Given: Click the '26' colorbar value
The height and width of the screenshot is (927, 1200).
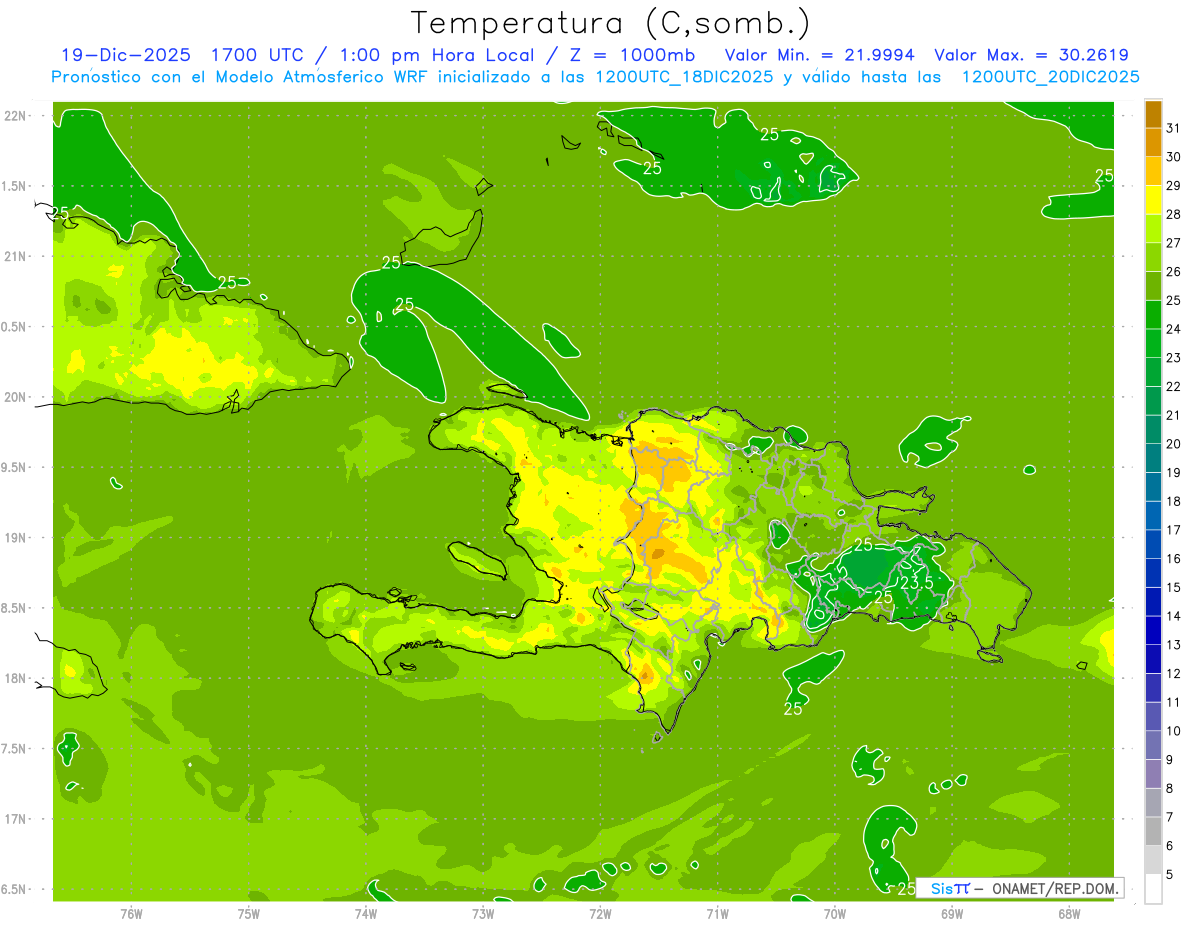Looking at the screenshot, I should [x=1174, y=272].
